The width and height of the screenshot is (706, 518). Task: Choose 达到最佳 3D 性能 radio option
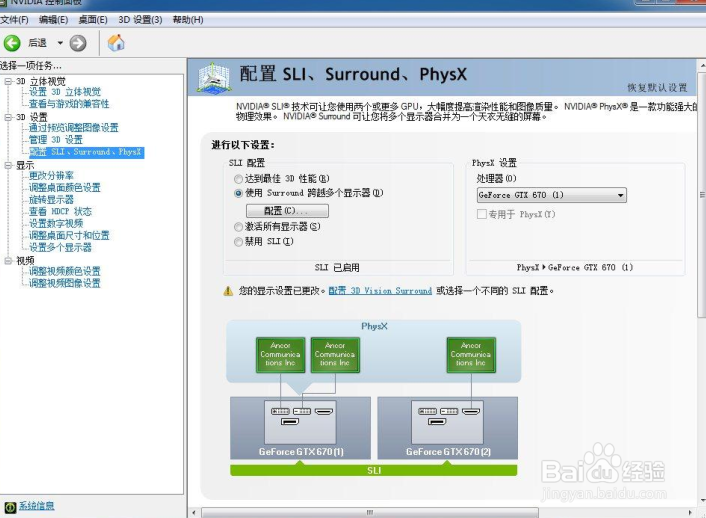coord(238,179)
